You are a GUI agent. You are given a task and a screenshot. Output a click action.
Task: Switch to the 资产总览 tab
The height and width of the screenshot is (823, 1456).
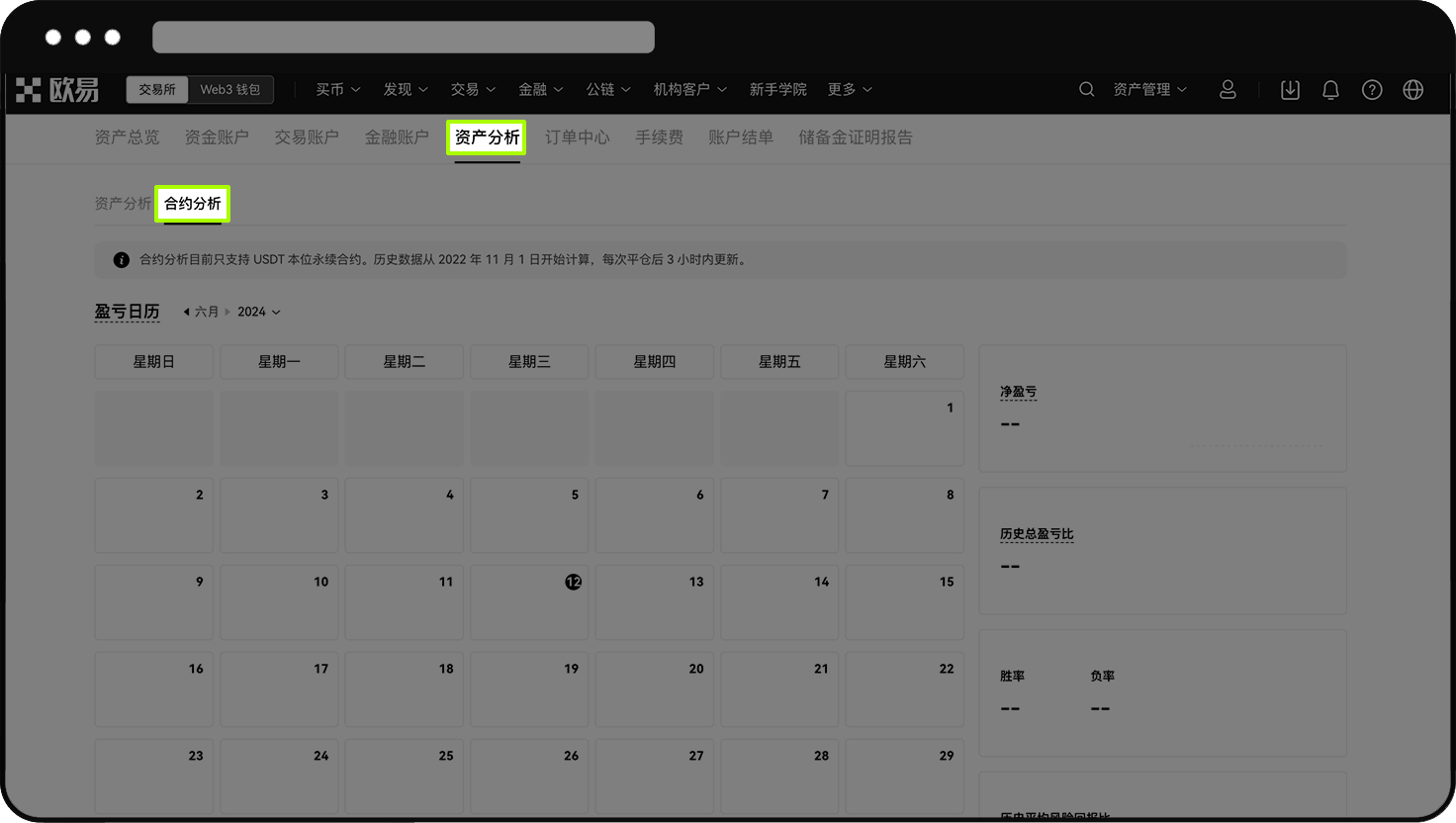click(127, 137)
